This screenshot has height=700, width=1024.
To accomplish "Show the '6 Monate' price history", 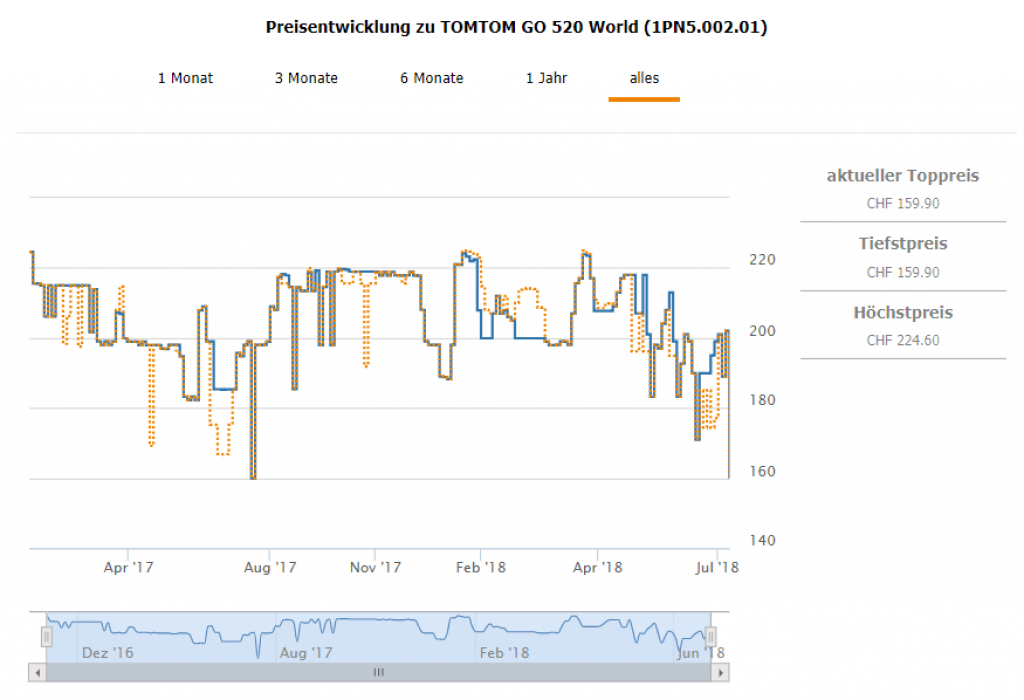I will [431, 78].
